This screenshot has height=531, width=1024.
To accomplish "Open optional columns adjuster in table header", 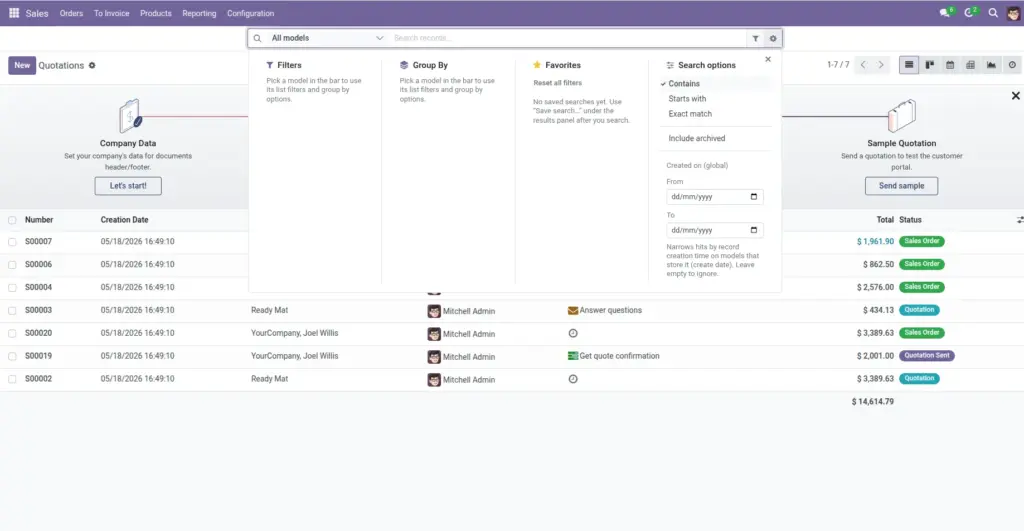I will pyautogui.click(x=1019, y=220).
